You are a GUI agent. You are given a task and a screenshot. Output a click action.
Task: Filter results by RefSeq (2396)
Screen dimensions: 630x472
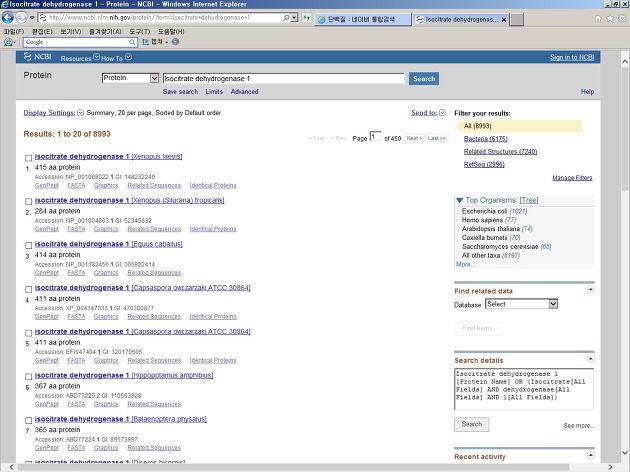pos(484,164)
